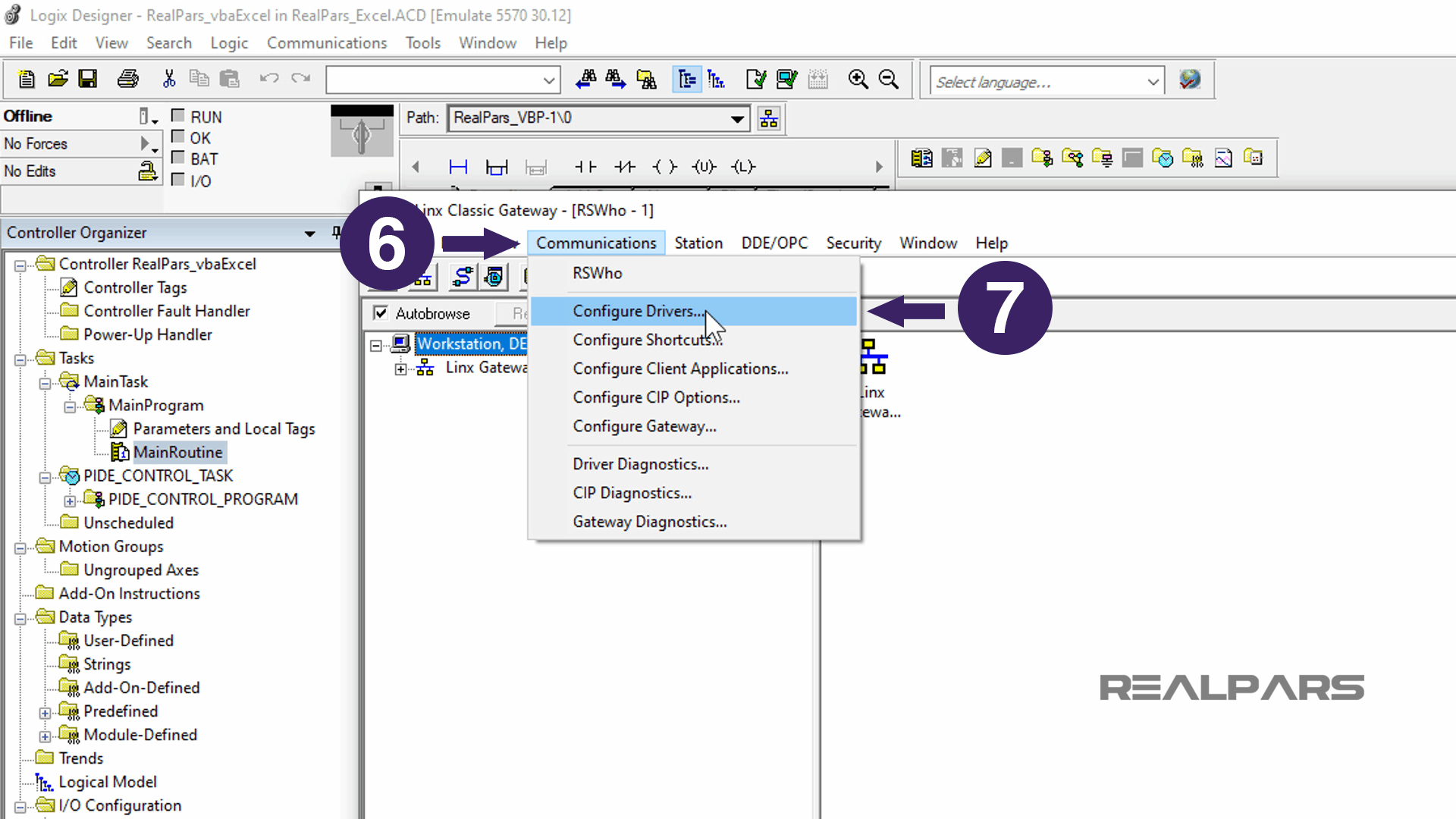Insert a Branch element
The image size is (1456, 819).
click(x=497, y=167)
